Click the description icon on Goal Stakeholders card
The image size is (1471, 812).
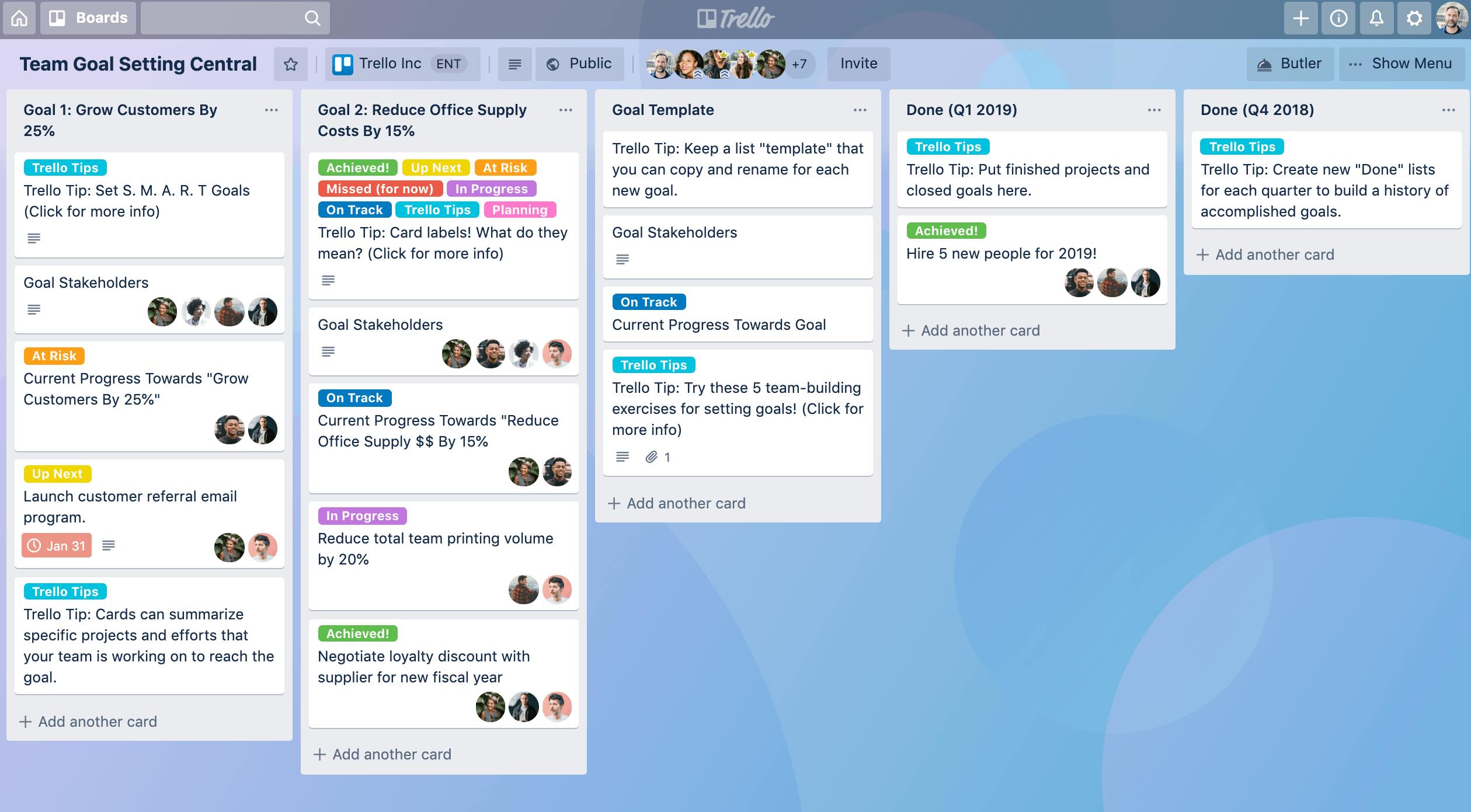click(34, 309)
